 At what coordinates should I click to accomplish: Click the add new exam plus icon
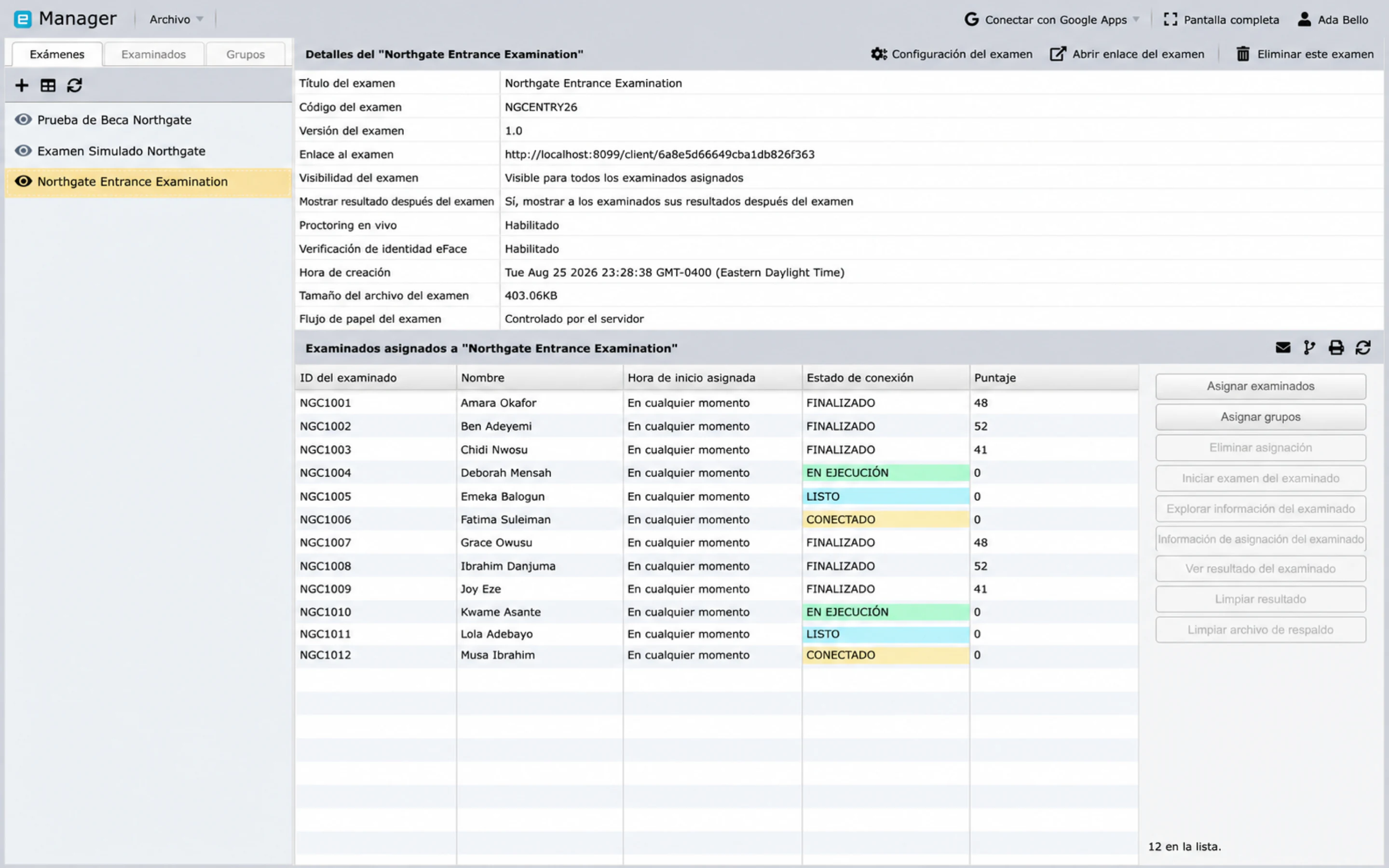[22, 85]
